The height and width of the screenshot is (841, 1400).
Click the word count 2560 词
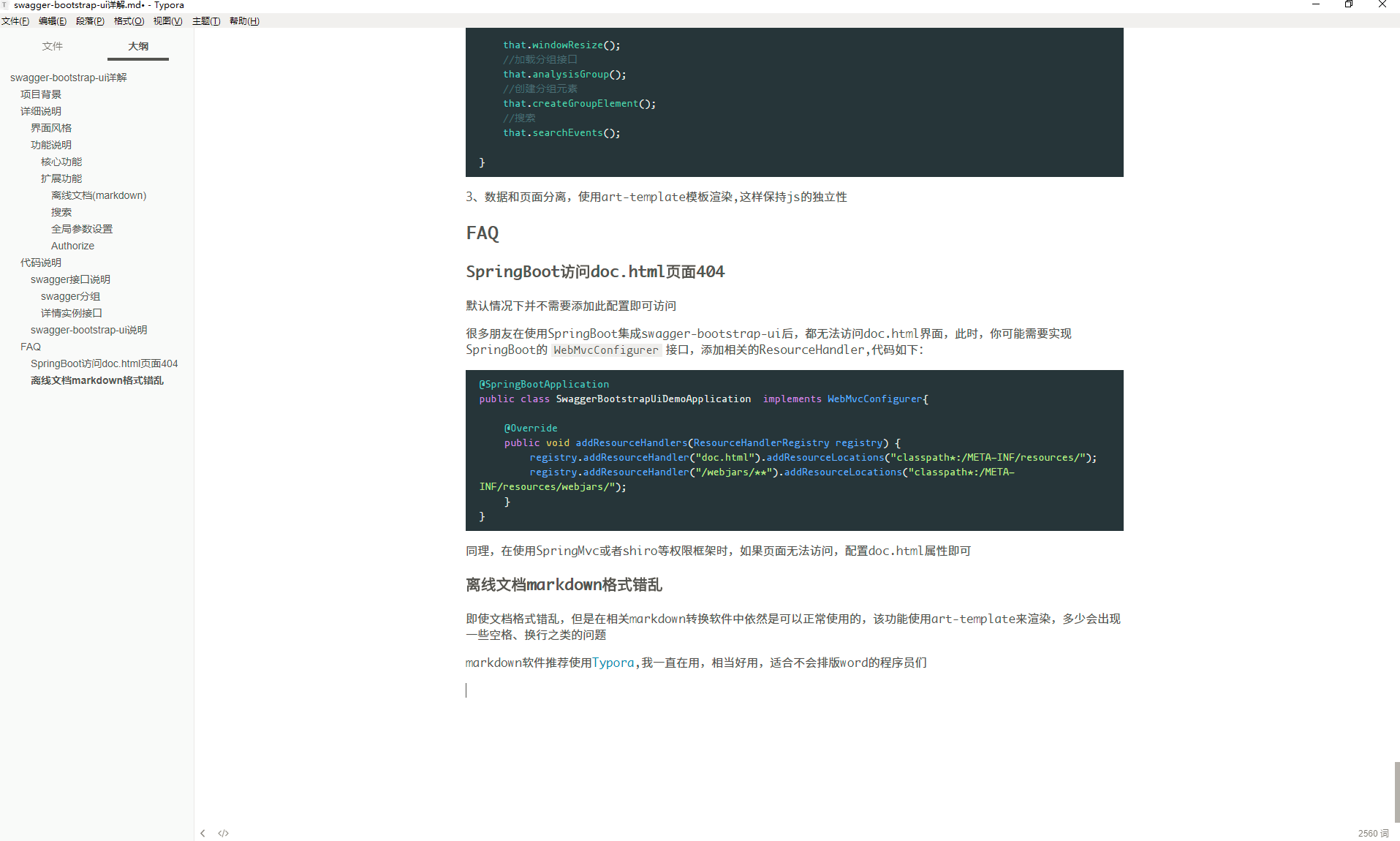(x=1372, y=833)
